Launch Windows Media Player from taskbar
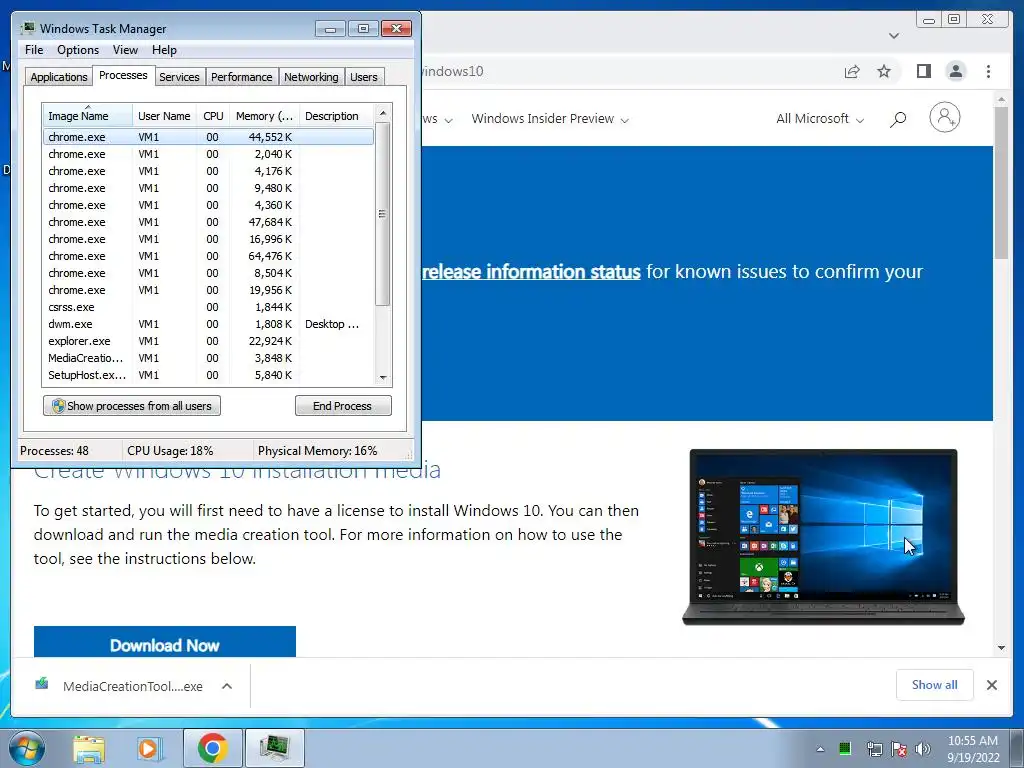This screenshot has height=768, width=1024. (x=149, y=748)
